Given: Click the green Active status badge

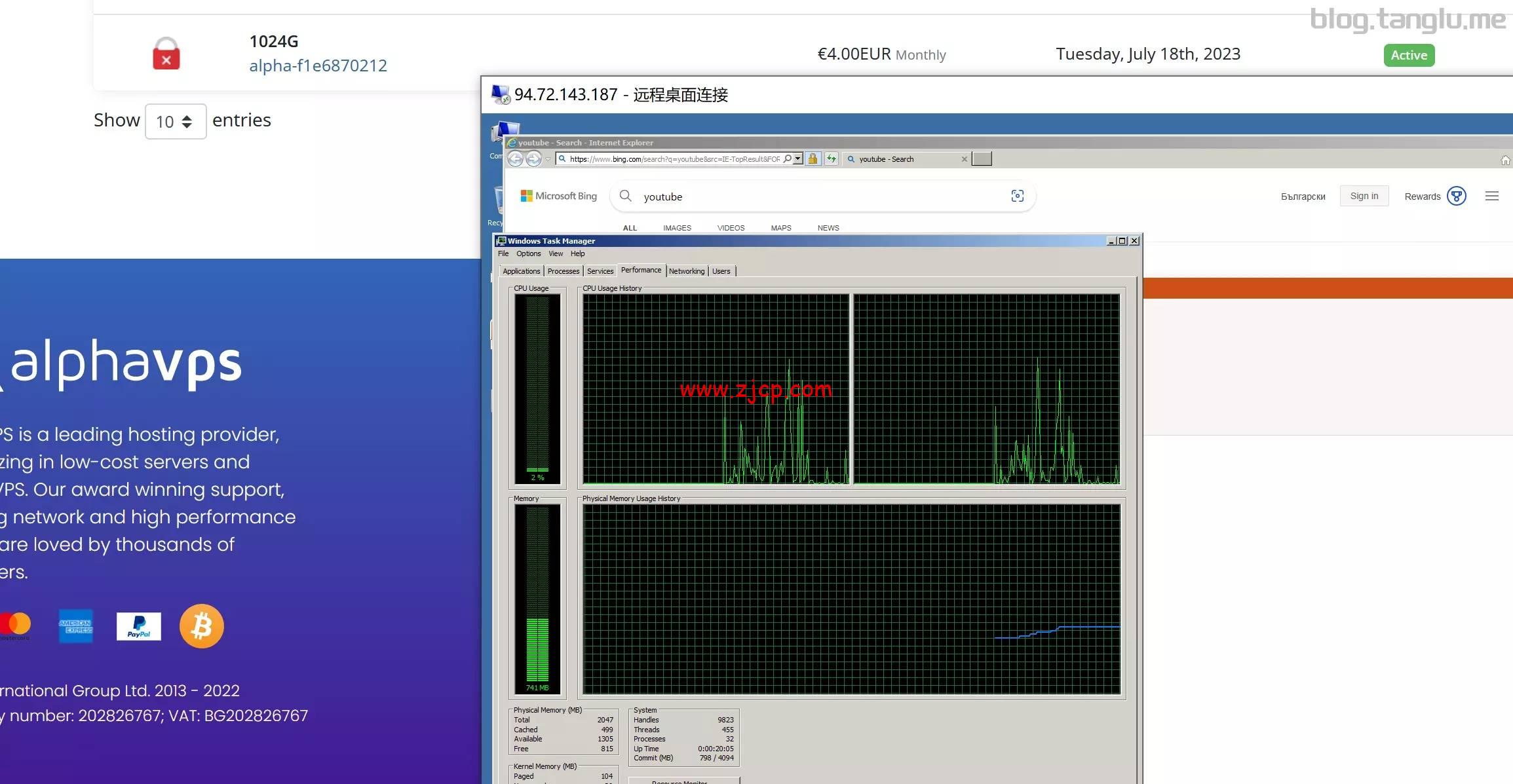Looking at the screenshot, I should click(x=1409, y=55).
